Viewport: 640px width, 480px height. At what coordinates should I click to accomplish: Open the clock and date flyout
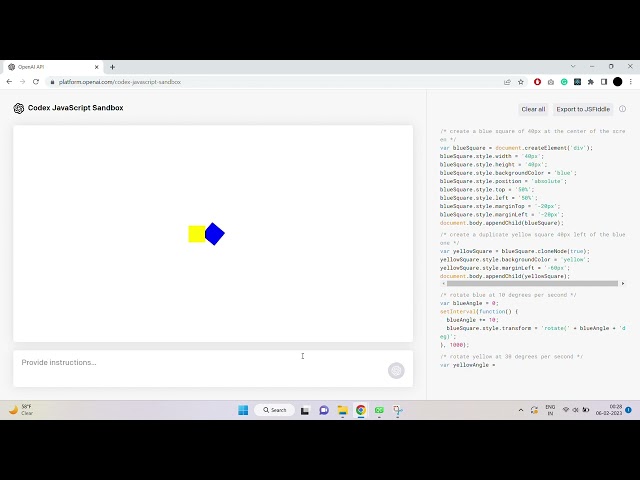tap(609, 410)
